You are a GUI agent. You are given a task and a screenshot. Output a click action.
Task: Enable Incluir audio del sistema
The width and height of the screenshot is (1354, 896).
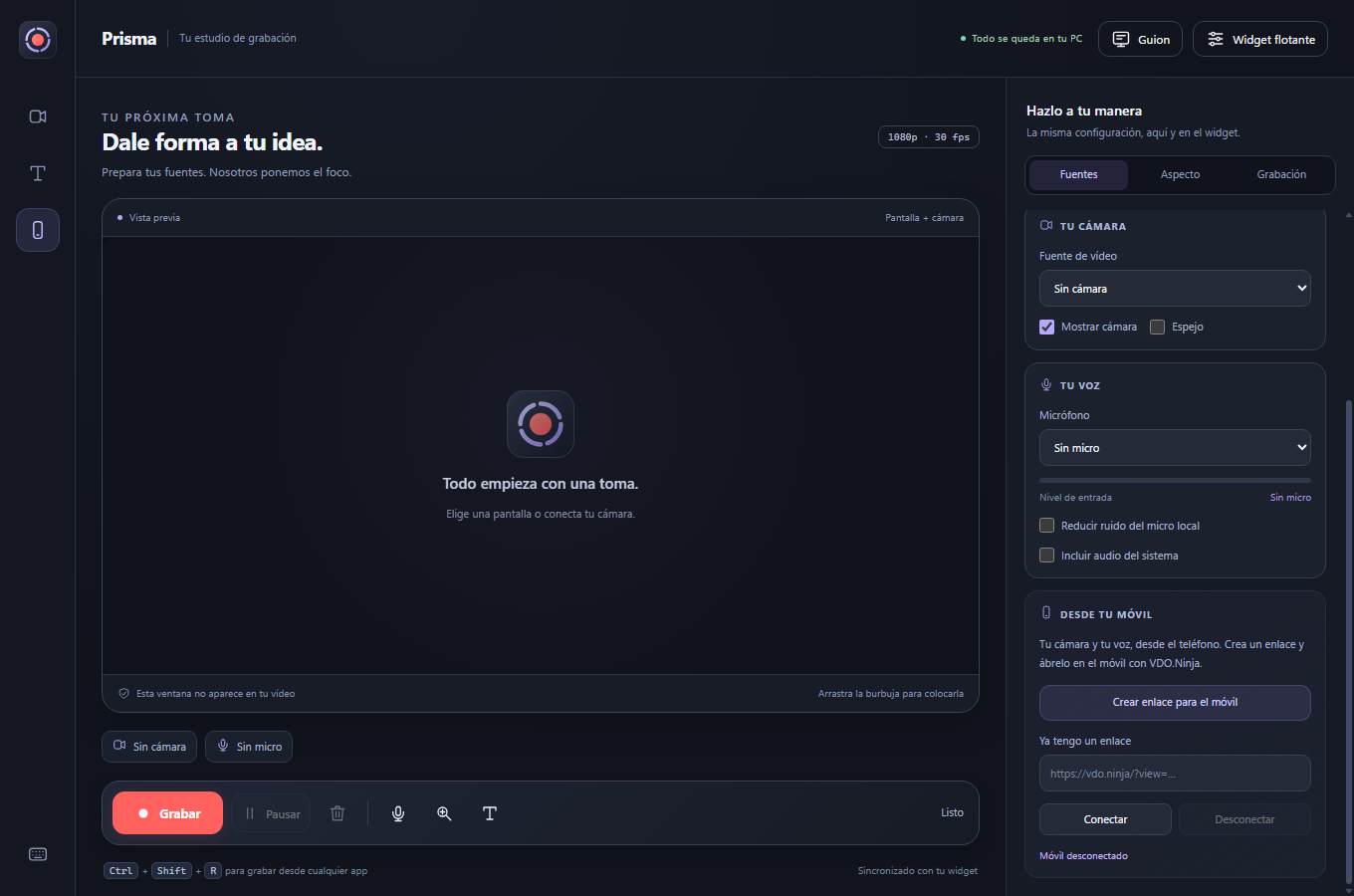[1047, 556]
